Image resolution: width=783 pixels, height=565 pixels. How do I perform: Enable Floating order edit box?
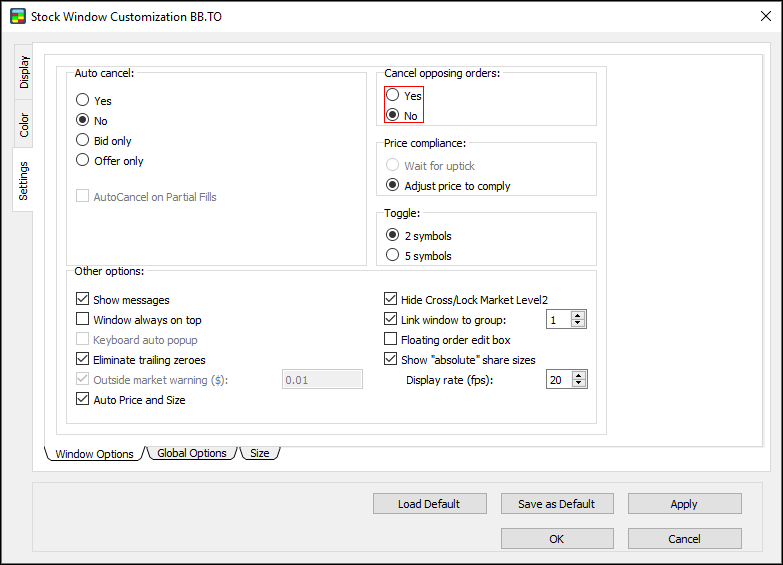[x=391, y=340]
